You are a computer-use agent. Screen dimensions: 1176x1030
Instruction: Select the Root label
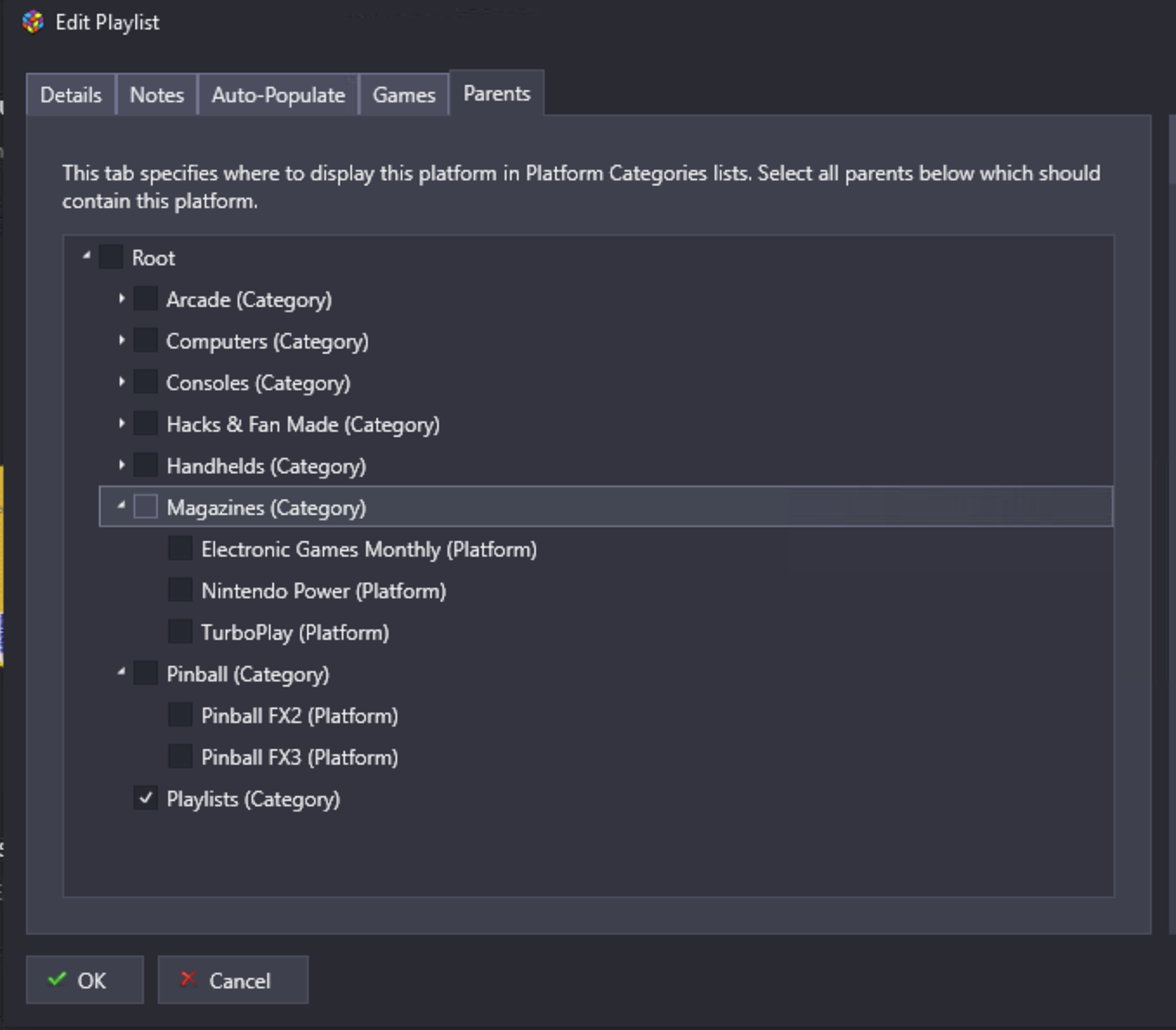point(154,258)
